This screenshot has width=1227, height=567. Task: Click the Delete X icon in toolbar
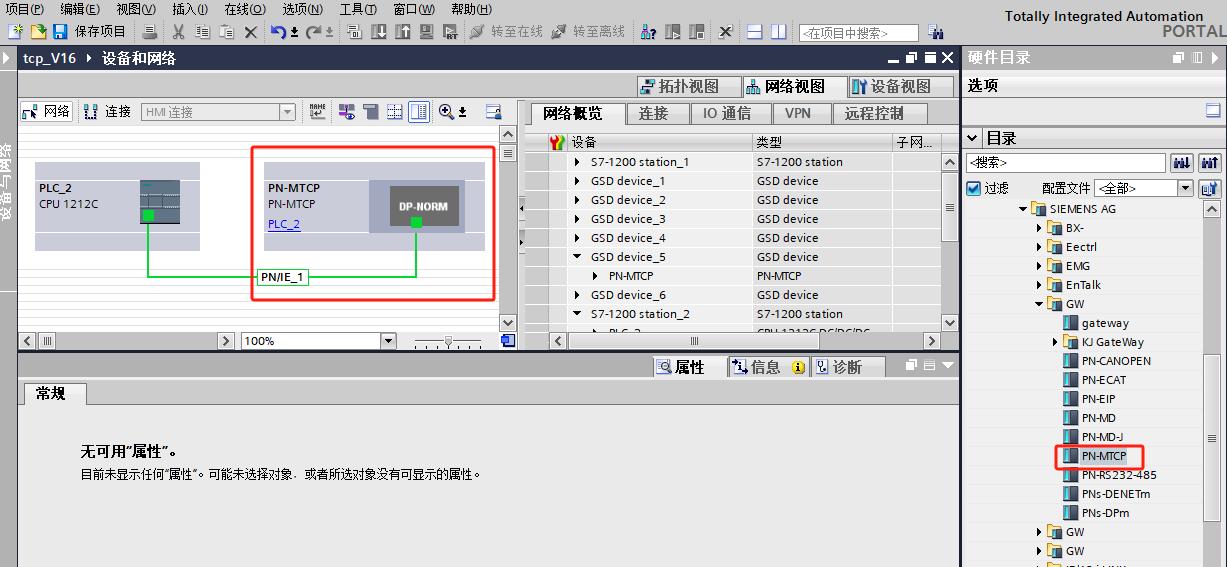pos(251,32)
